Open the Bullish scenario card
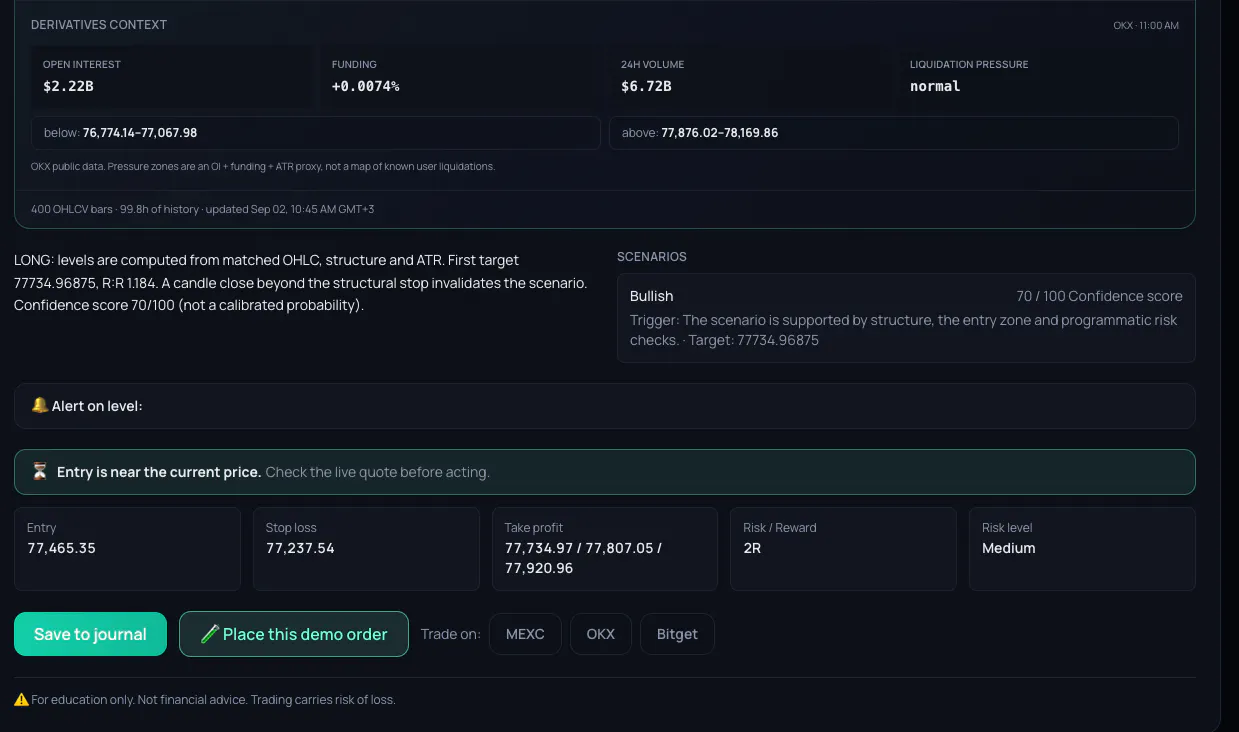Screen dimensions: 1239x732 pos(906,318)
